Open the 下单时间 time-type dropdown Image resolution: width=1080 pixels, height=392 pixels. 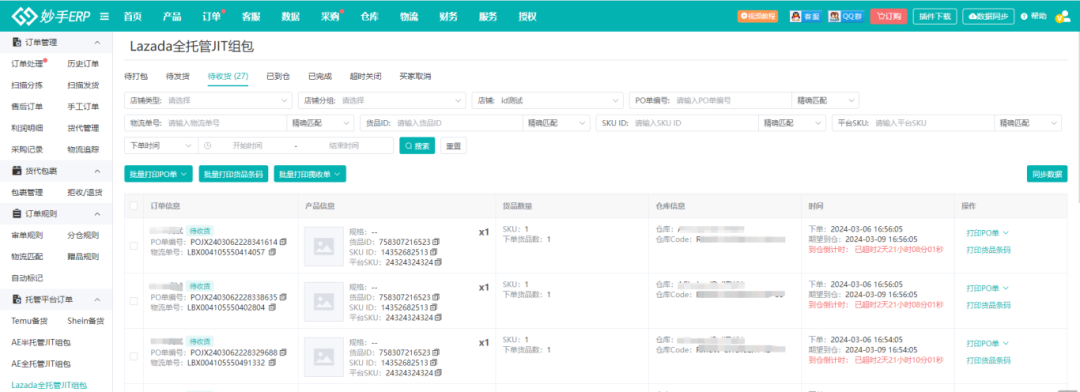161,145
